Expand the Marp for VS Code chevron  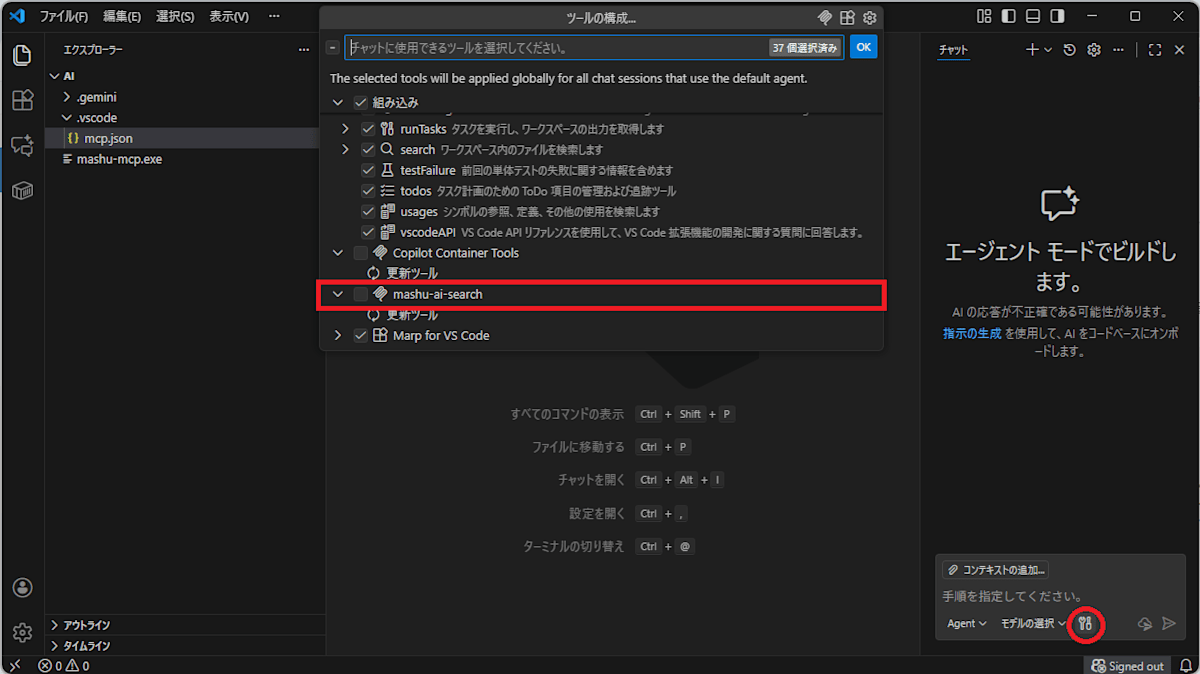[x=337, y=335]
